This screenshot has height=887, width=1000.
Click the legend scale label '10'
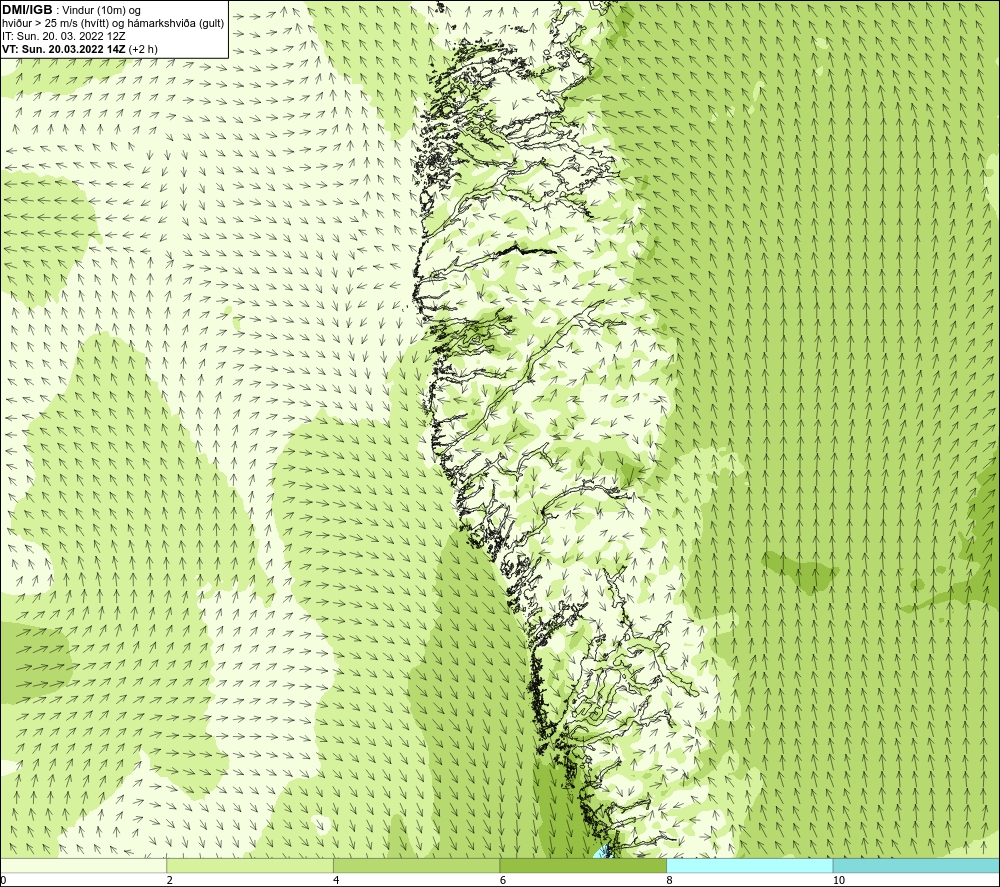pyautogui.click(x=839, y=880)
